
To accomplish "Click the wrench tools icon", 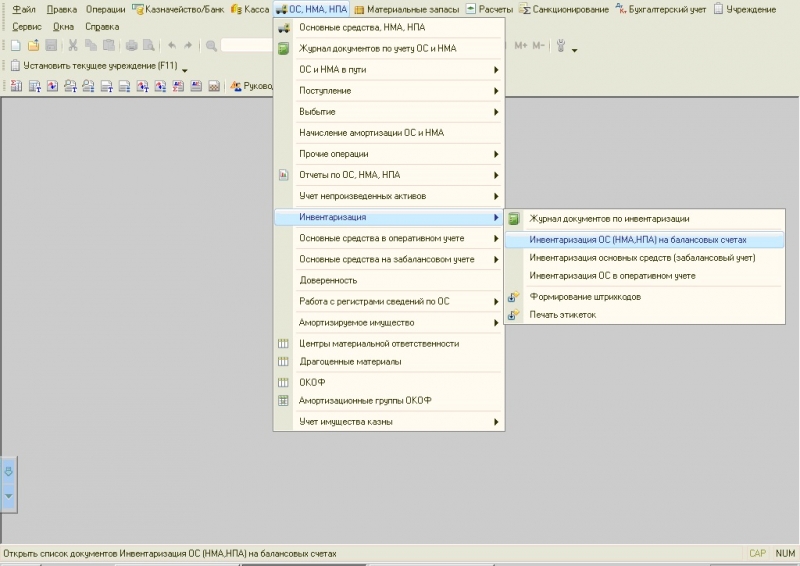I will pos(561,46).
